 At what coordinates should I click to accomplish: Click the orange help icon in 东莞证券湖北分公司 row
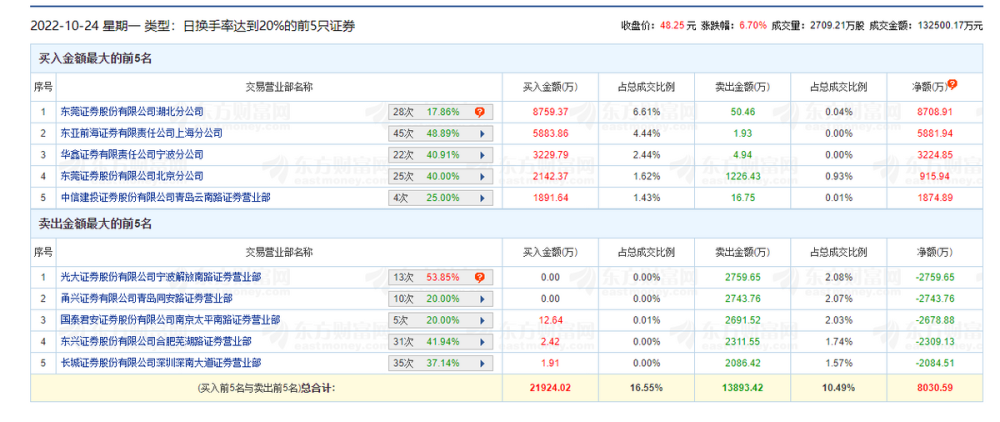tap(480, 112)
